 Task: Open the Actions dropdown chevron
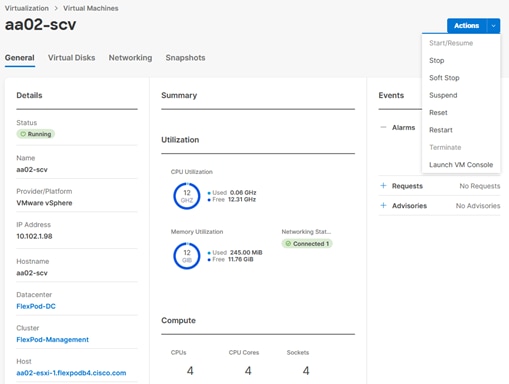pyautogui.click(x=494, y=26)
